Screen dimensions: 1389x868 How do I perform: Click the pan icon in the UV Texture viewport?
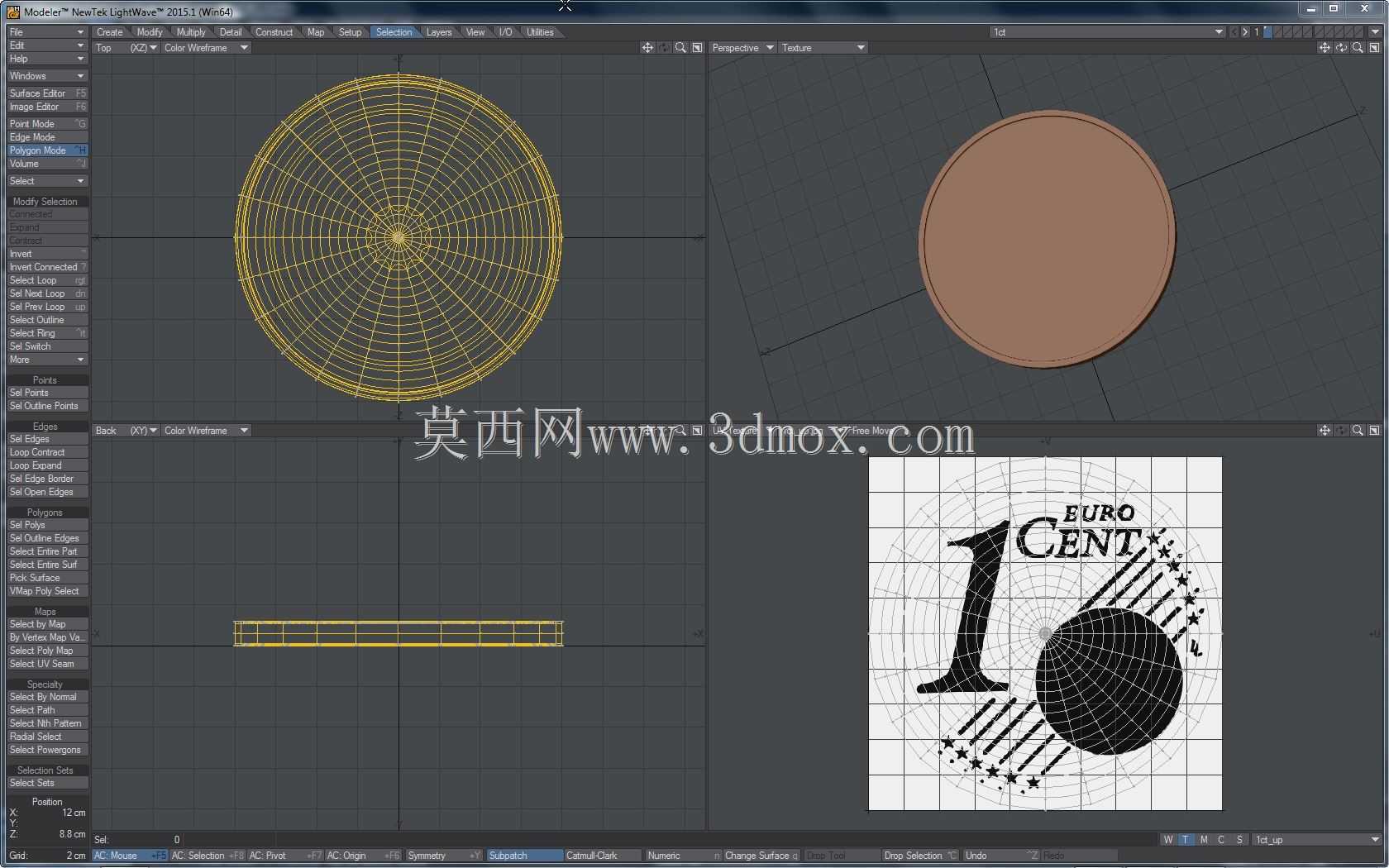pyautogui.click(x=1325, y=431)
